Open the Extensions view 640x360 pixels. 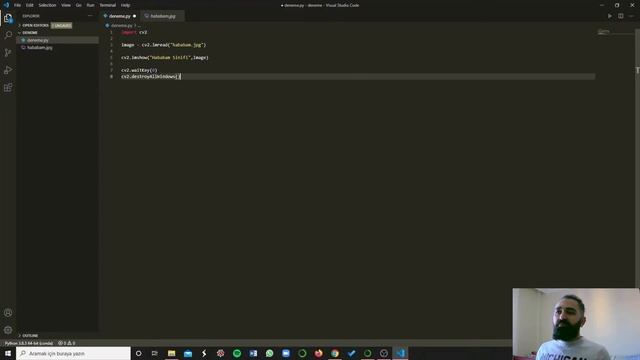point(8,88)
